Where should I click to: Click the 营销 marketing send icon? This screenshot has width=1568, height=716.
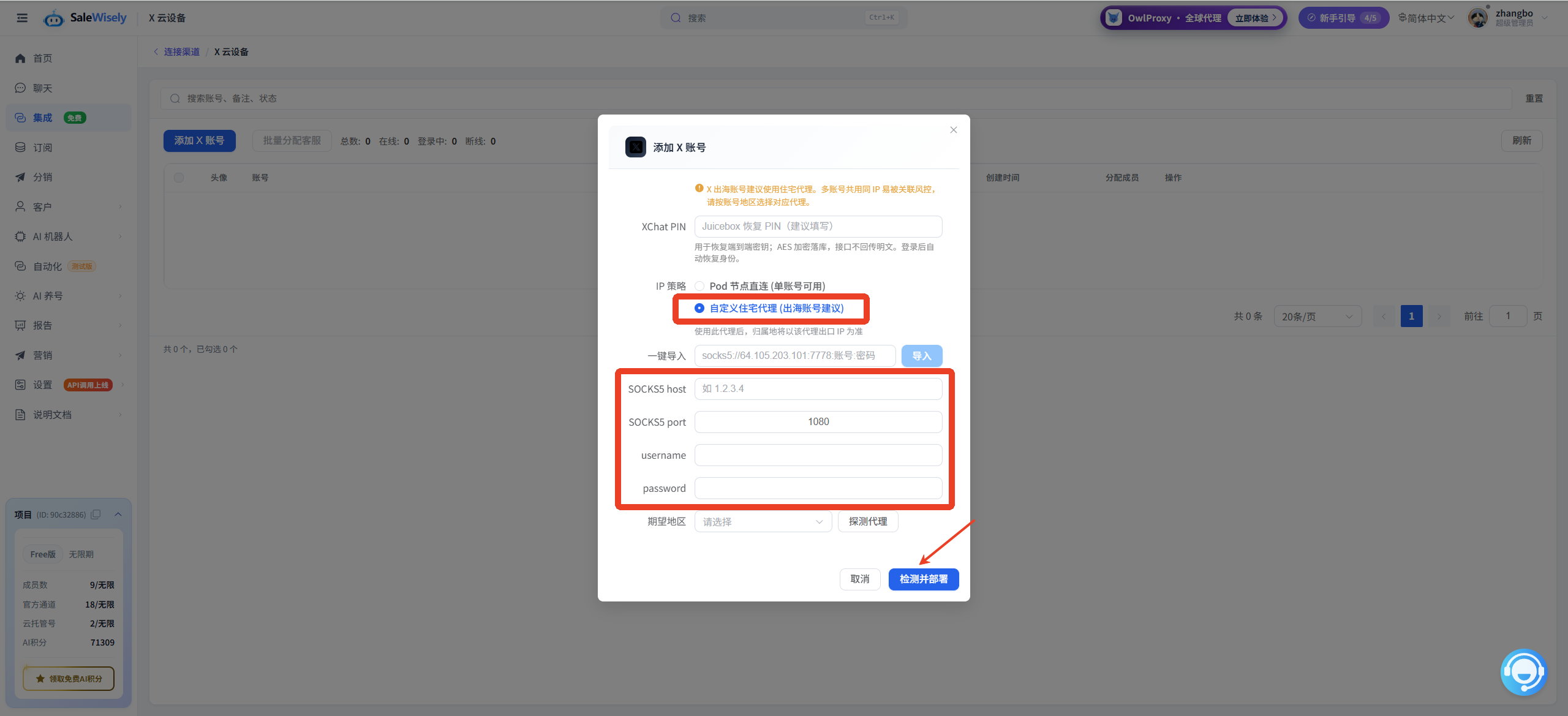tap(20, 355)
